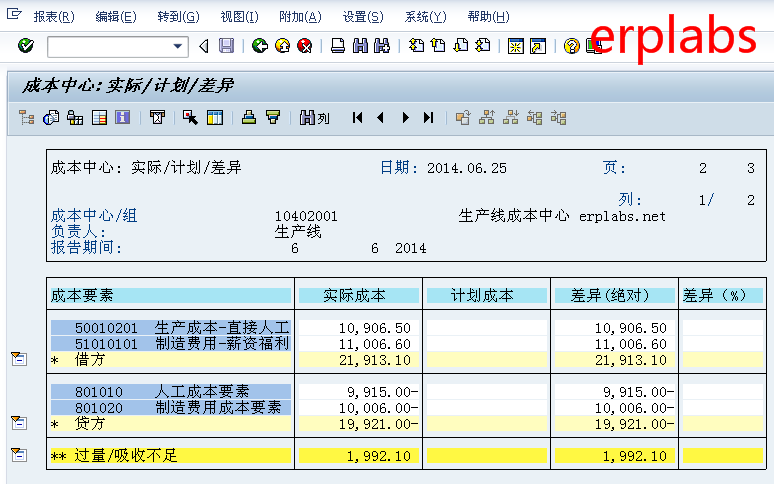
Task: Click the 成本要素 column header
Action: [x=171, y=295]
